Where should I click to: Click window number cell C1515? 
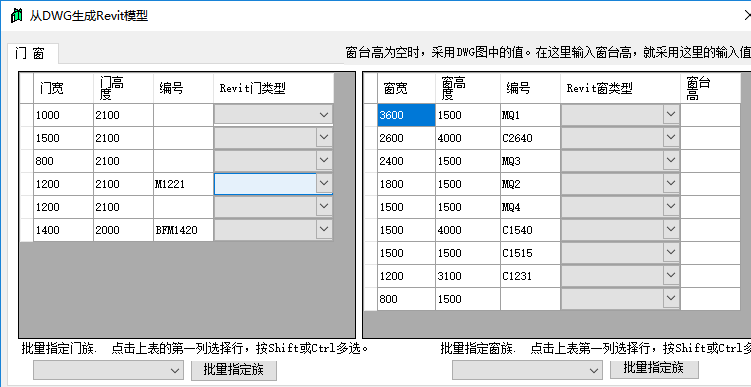click(x=530, y=253)
